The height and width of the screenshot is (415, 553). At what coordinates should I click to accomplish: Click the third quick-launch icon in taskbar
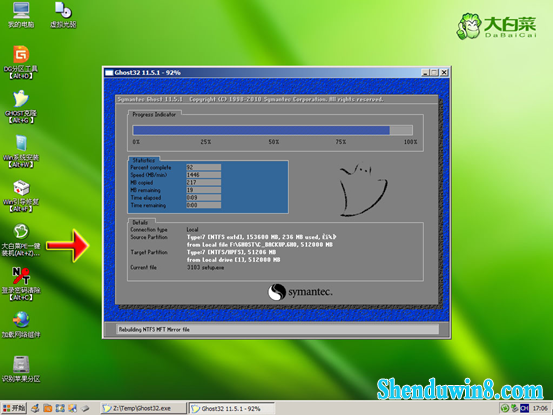(60, 408)
